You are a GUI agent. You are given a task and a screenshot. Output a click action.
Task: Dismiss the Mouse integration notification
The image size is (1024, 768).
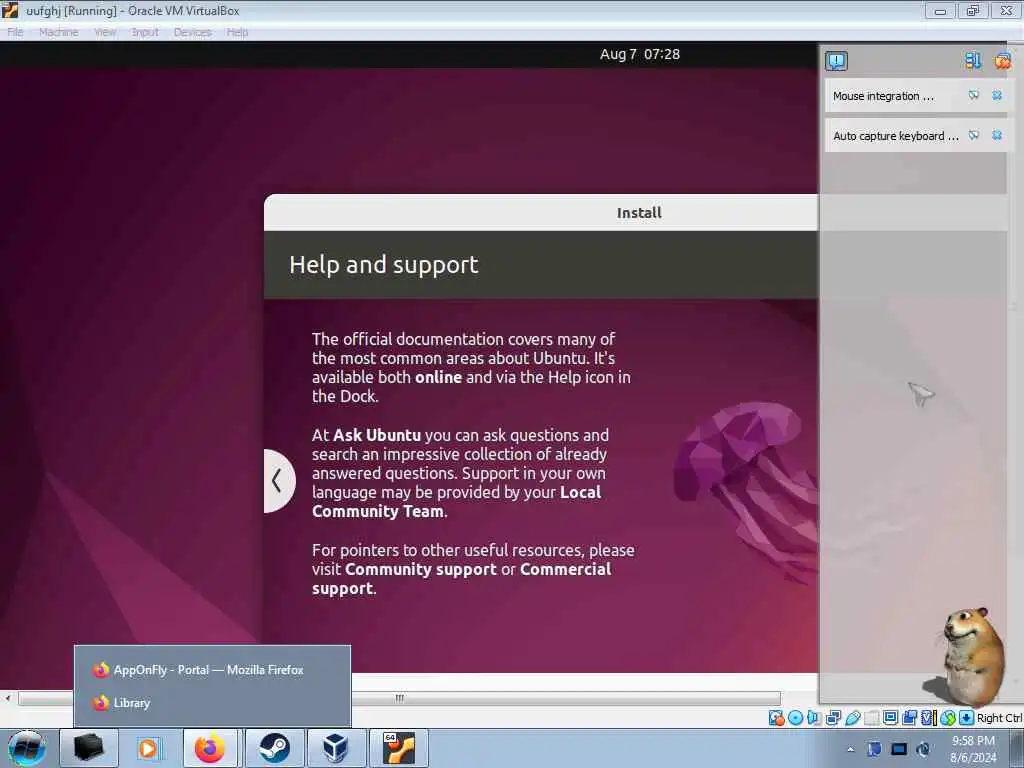click(997, 95)
